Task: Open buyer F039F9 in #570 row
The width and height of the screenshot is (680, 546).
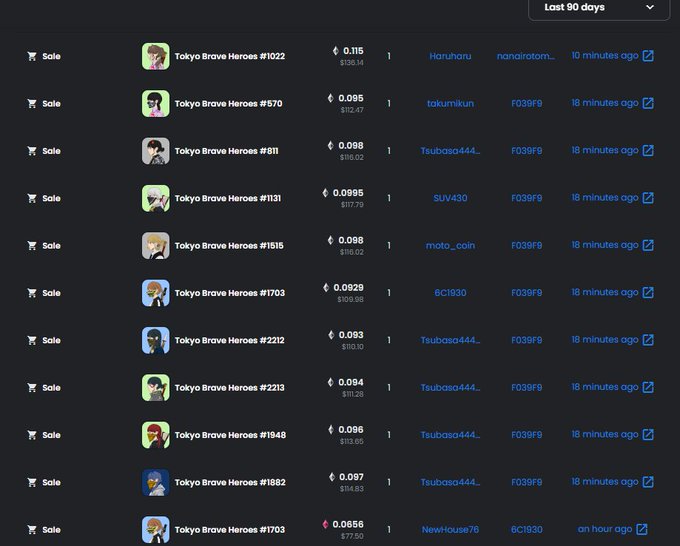Action: [x=526, y=103]
